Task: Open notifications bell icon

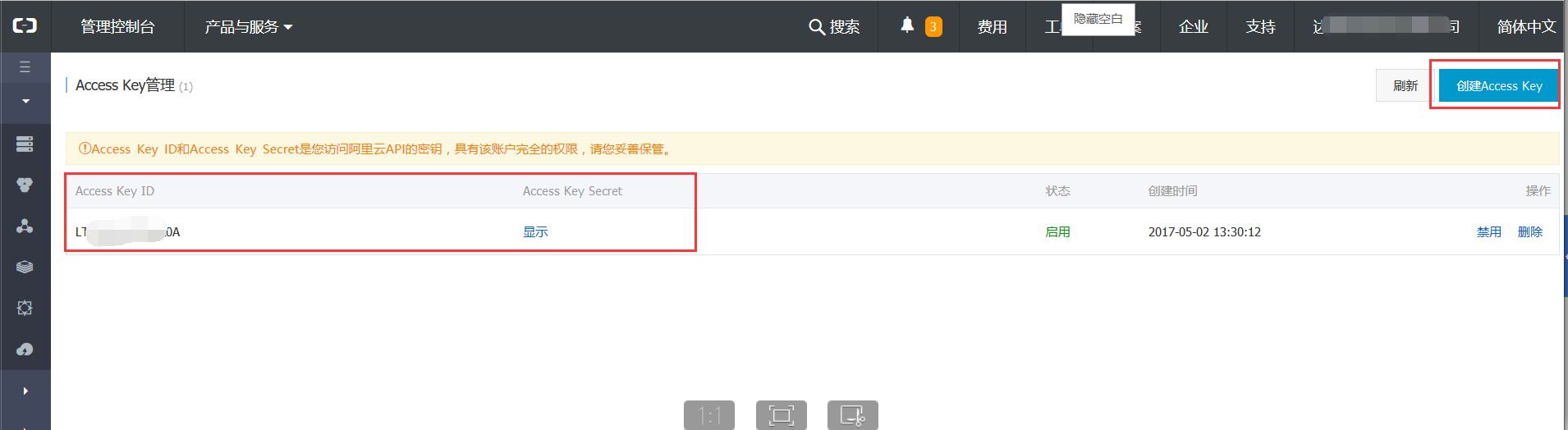Action: (x=907, y=25)
